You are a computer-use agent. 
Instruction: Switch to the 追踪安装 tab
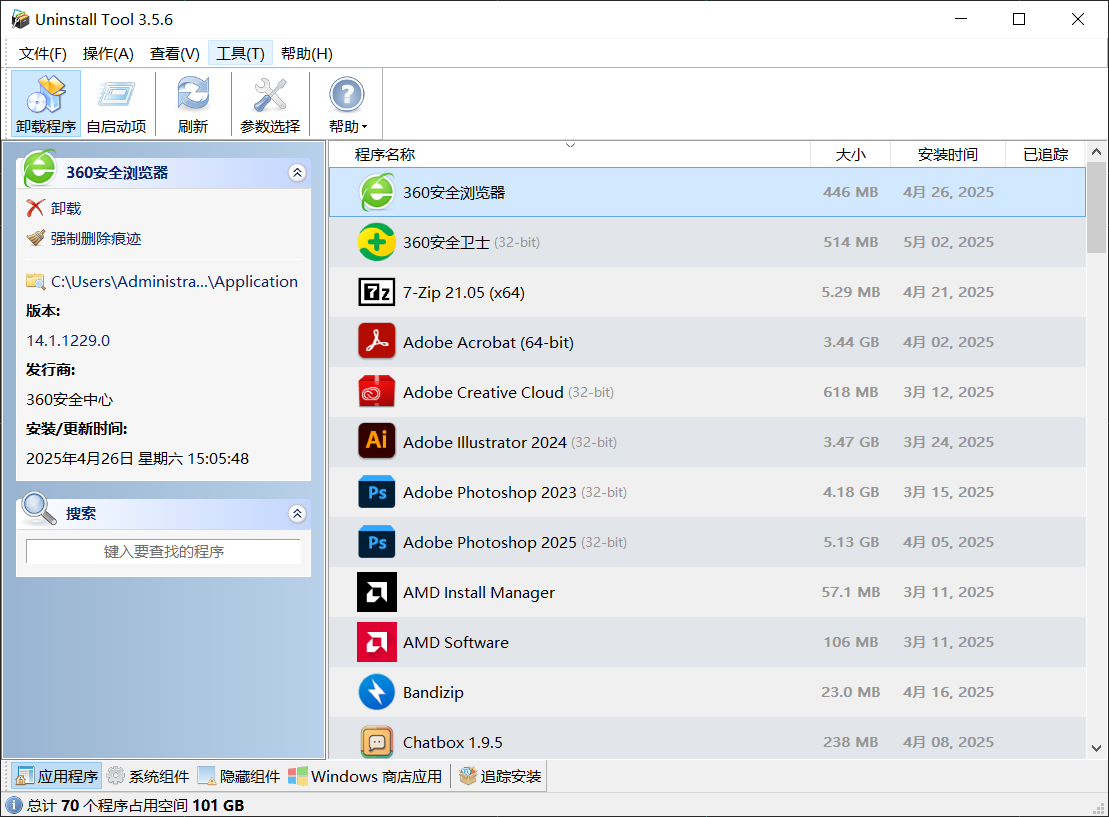[500, 776]
